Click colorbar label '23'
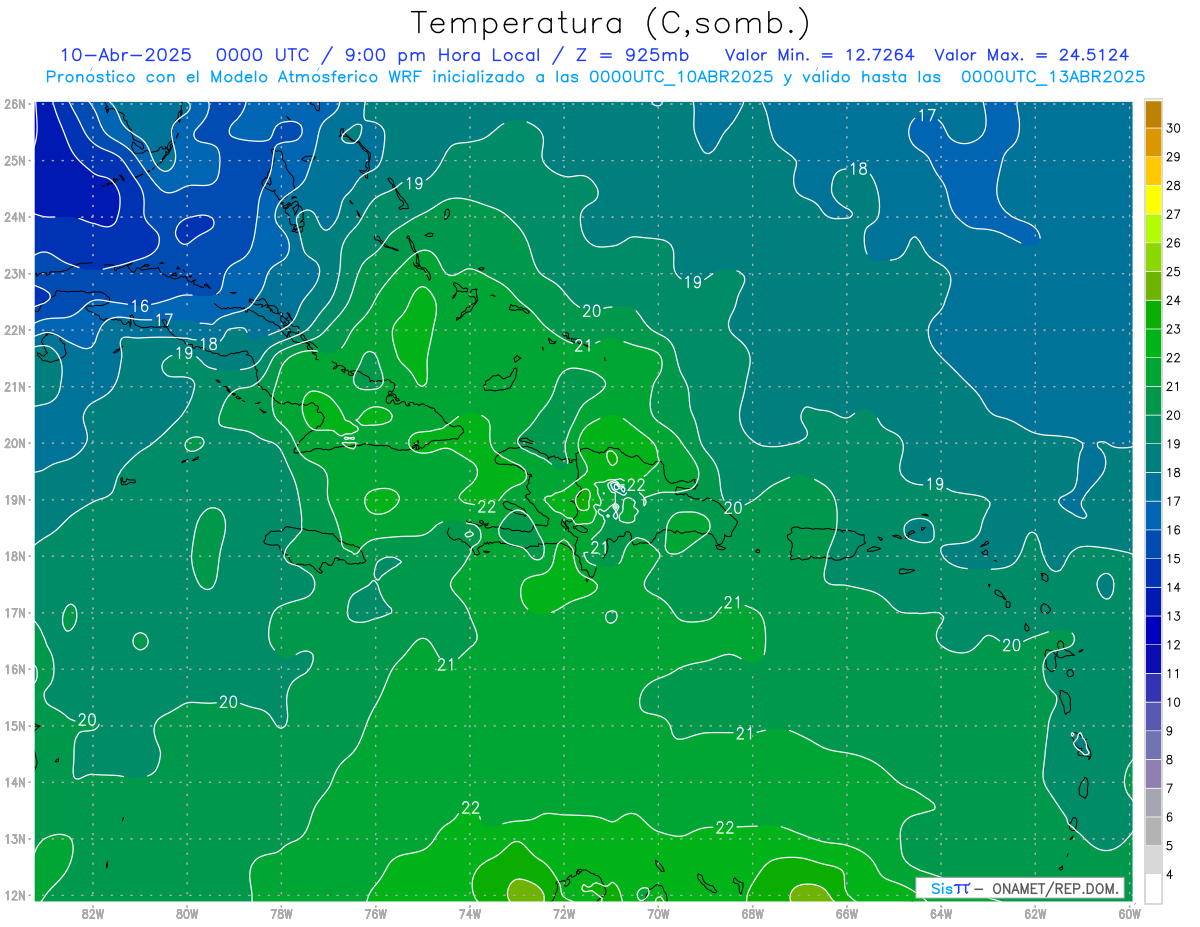 (1174, 328)
